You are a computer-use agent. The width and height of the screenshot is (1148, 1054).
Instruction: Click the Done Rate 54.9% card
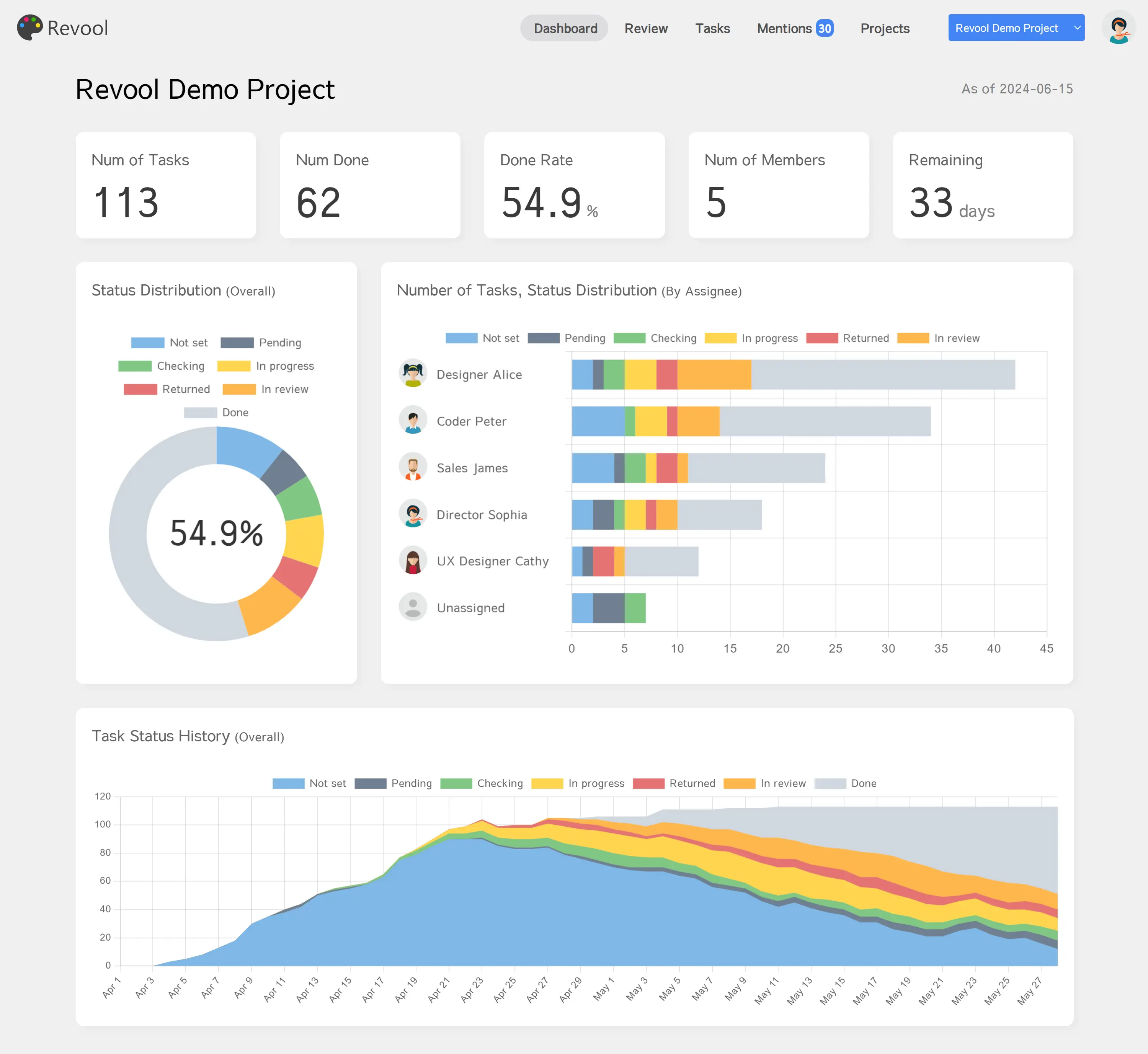[574, 185]
